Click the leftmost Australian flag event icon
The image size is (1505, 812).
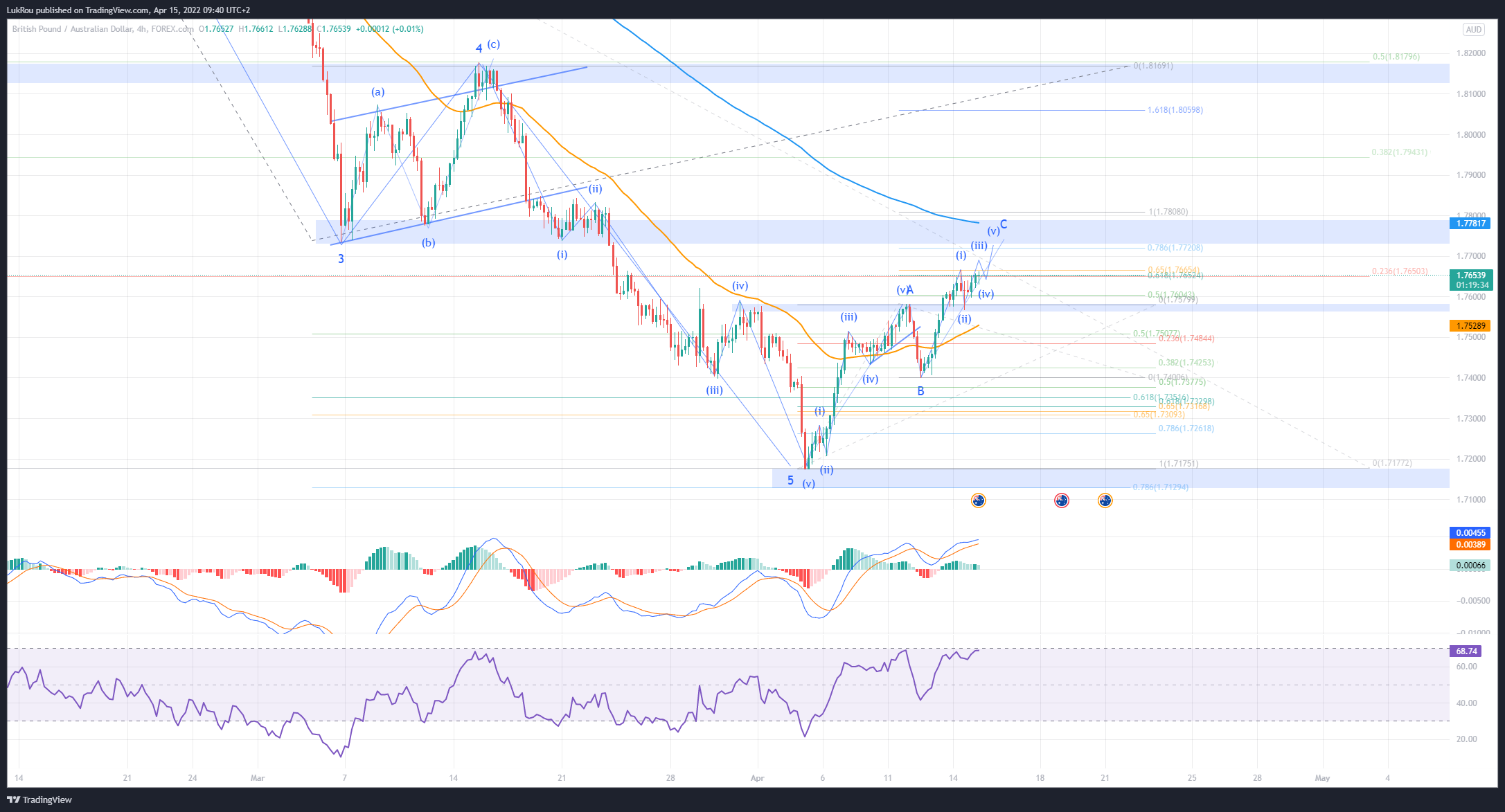point(978,500)
